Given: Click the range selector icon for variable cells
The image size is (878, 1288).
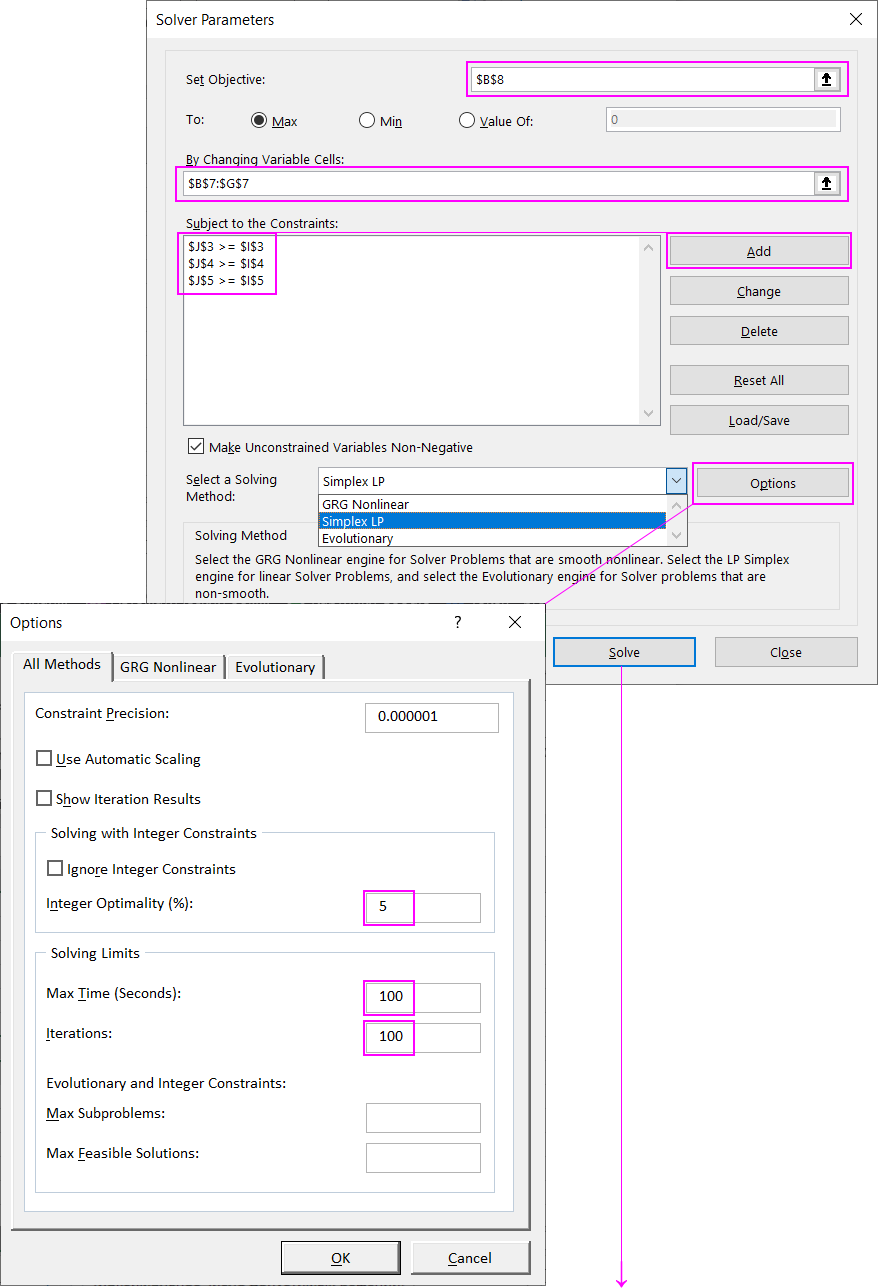Looking at the screenshot, I should 827,183.
